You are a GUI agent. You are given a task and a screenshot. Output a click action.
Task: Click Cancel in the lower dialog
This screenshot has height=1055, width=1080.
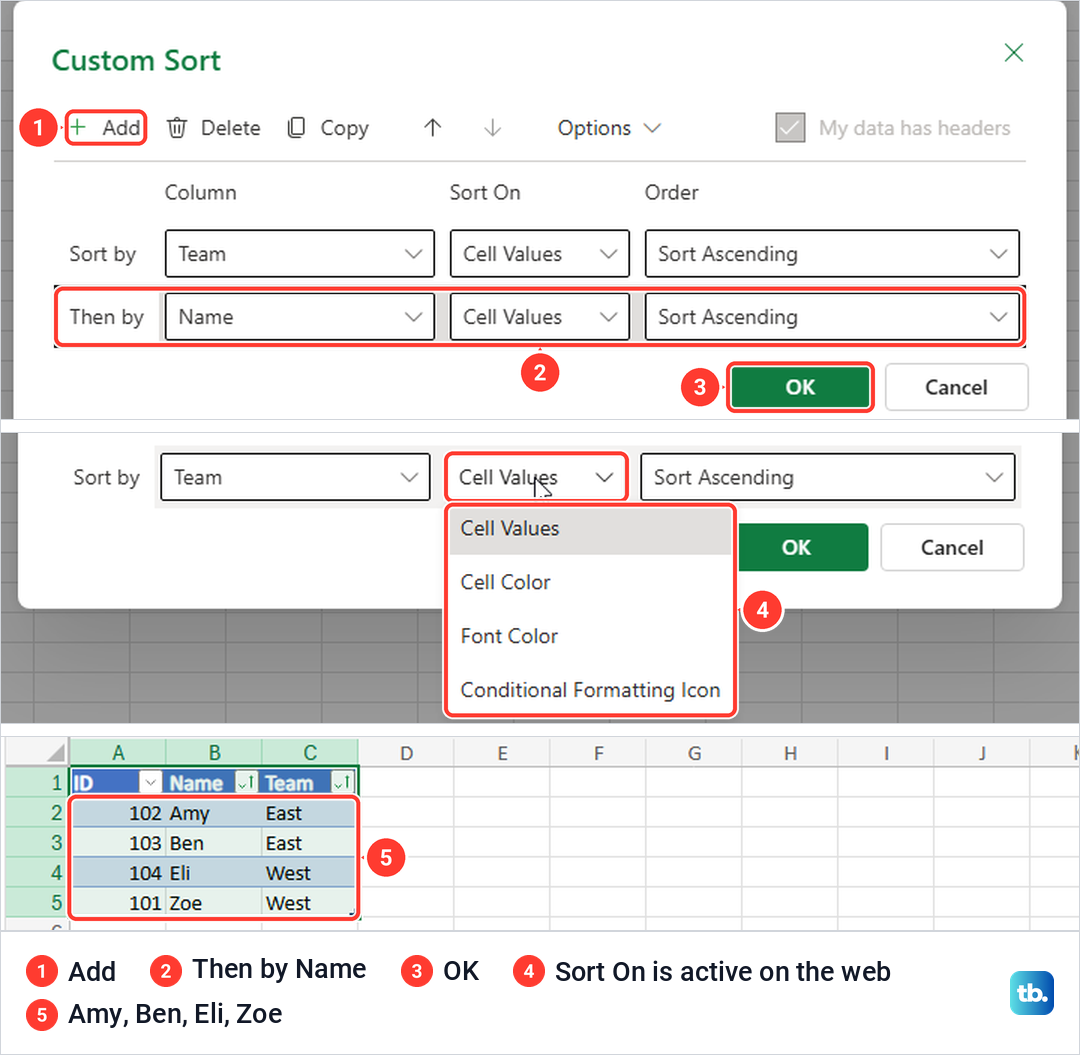pos(952,547)
